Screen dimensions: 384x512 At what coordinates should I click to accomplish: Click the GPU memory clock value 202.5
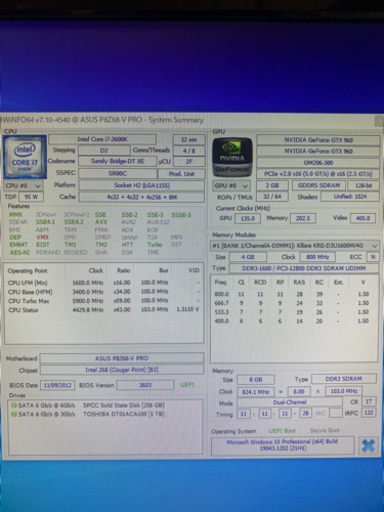(303, 218)
